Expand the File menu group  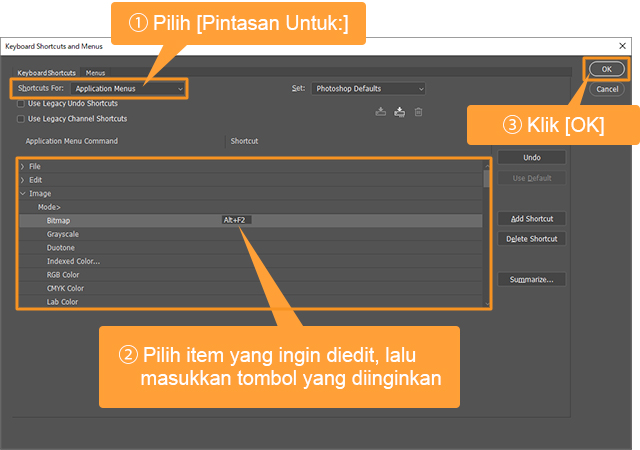tap(23, 166)
